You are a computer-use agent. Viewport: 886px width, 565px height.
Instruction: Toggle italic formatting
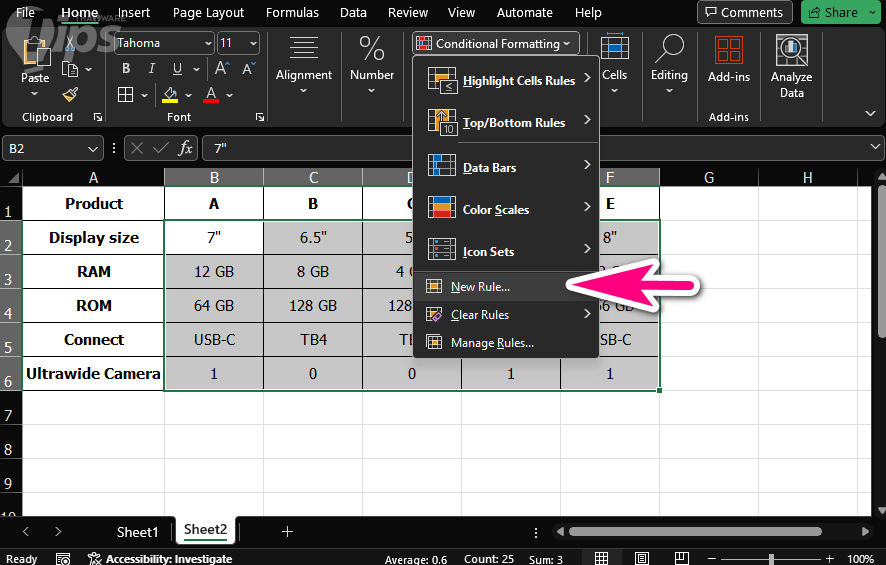point(150,69)
